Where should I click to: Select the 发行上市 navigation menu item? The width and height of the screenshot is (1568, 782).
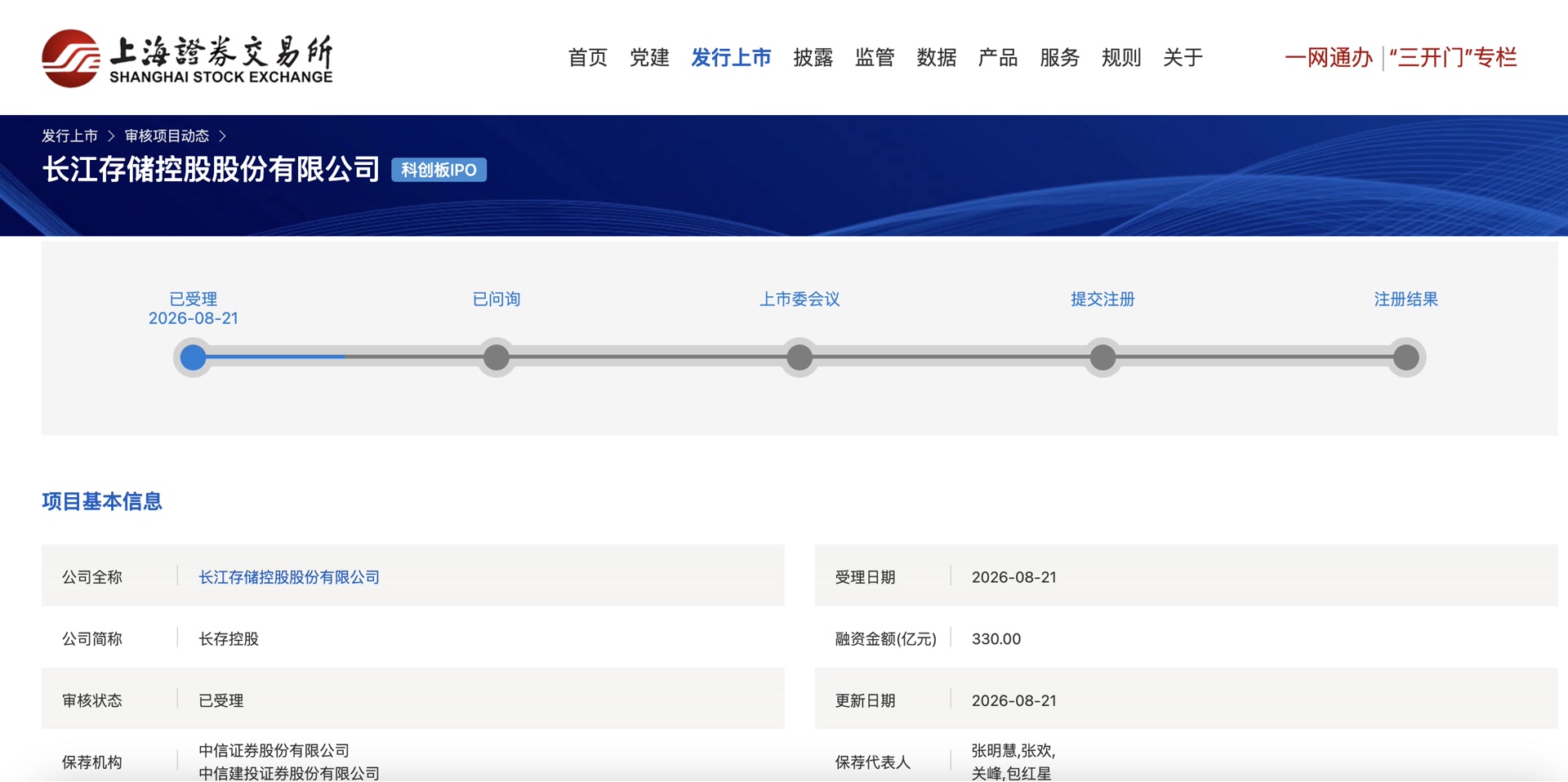pos(731,58)
